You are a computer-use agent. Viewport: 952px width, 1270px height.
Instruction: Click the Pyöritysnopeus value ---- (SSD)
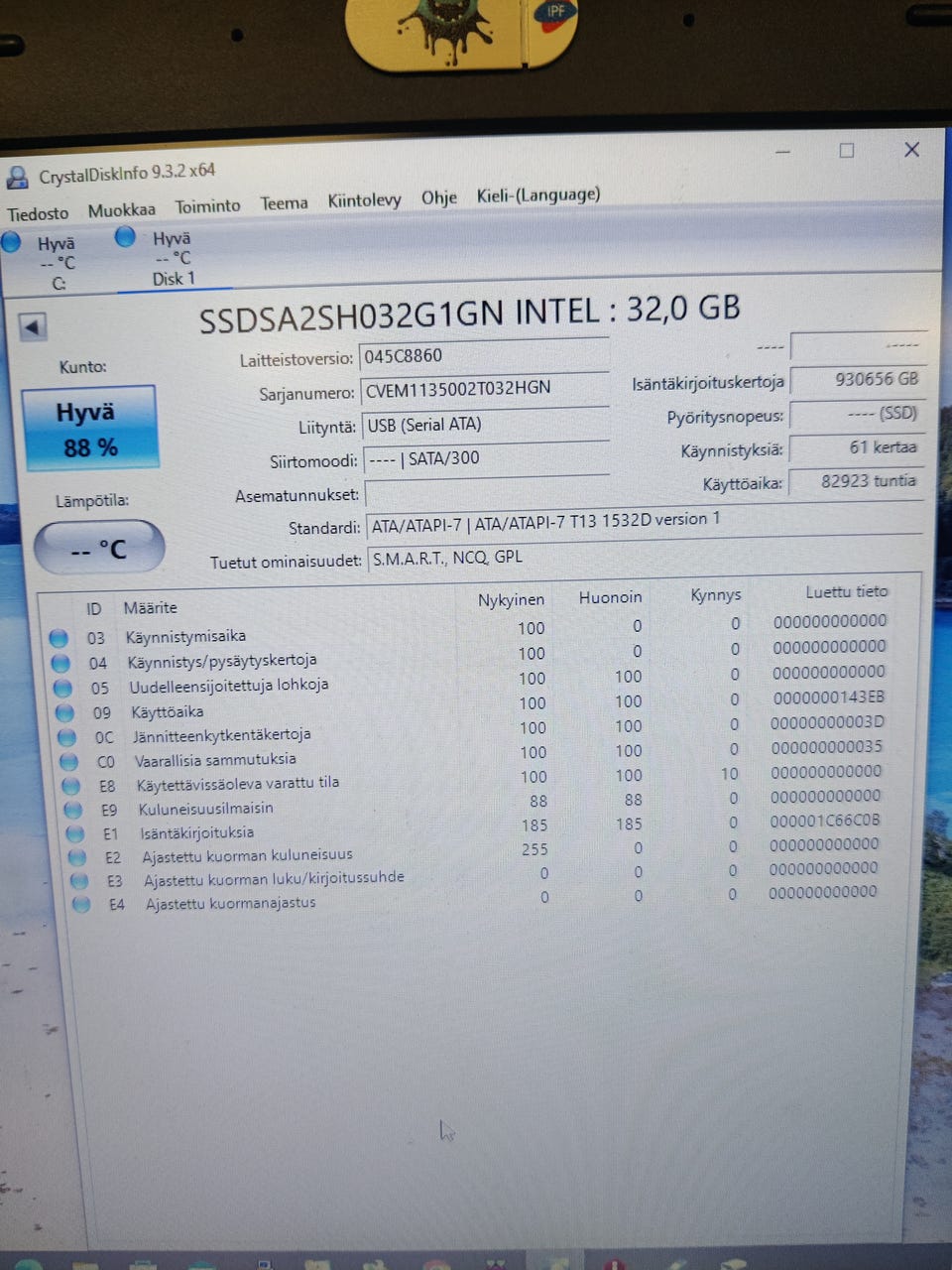coord(858,413)
